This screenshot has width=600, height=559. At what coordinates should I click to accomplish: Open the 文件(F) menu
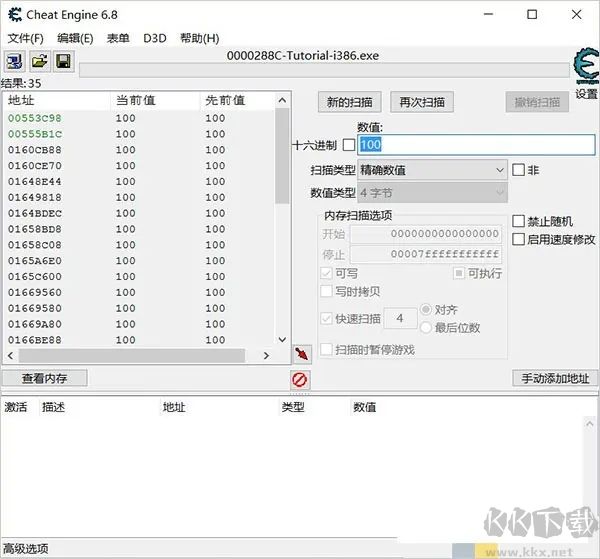coord(25,38)
